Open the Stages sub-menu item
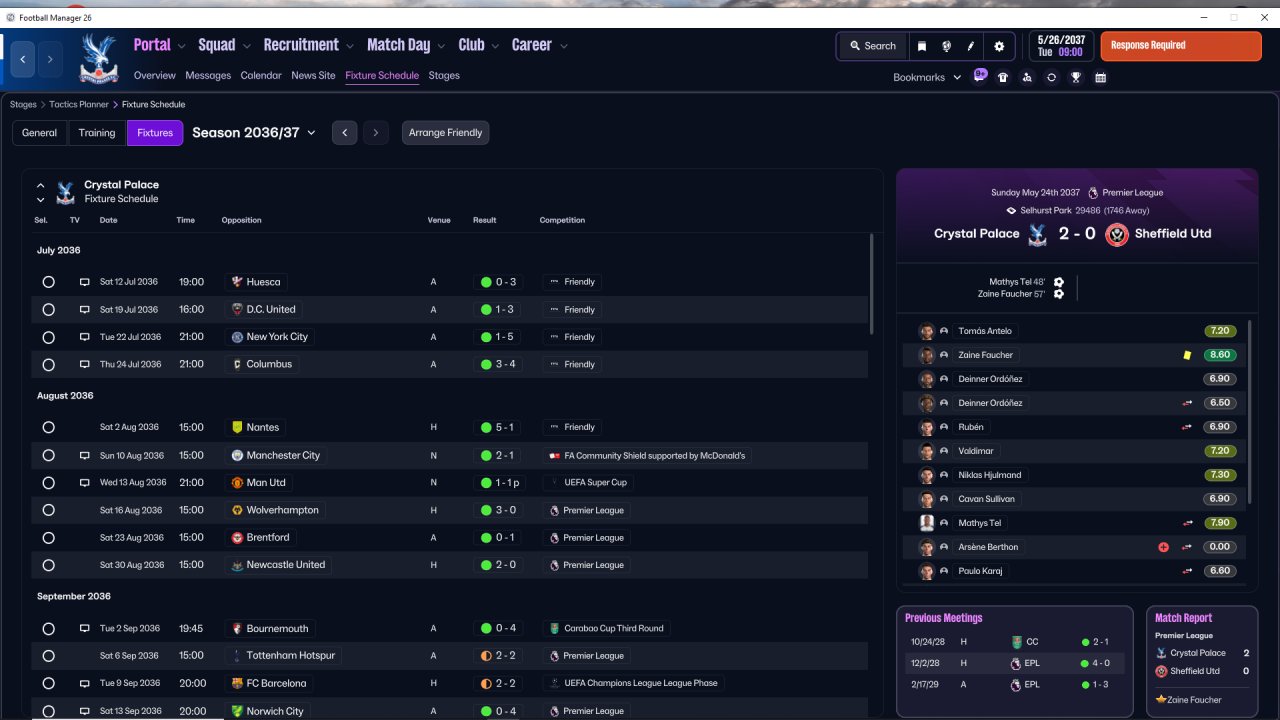This screenshot has width=1280, height=720. [444, 76]
